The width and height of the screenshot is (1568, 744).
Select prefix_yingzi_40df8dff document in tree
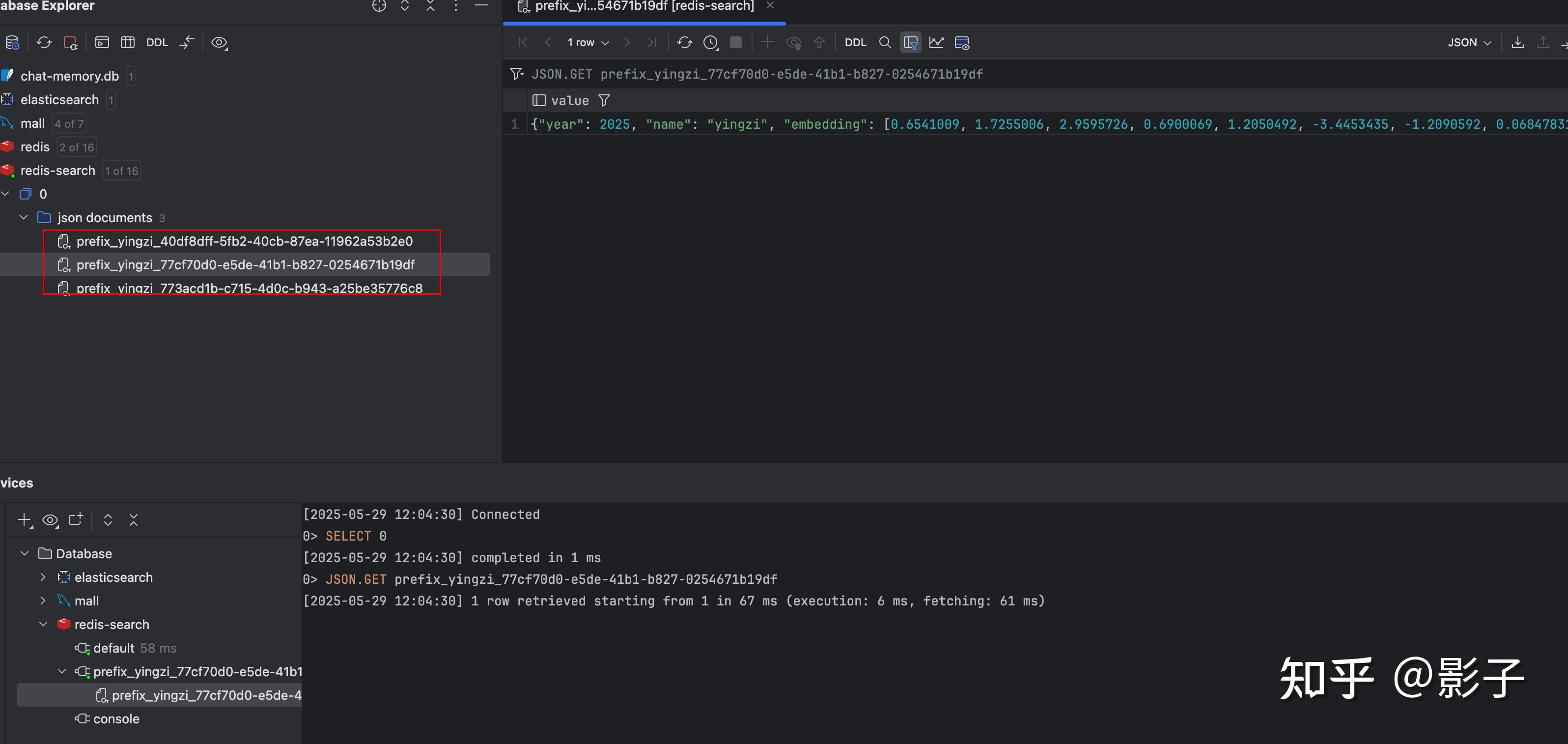click(x=244, y=241)
